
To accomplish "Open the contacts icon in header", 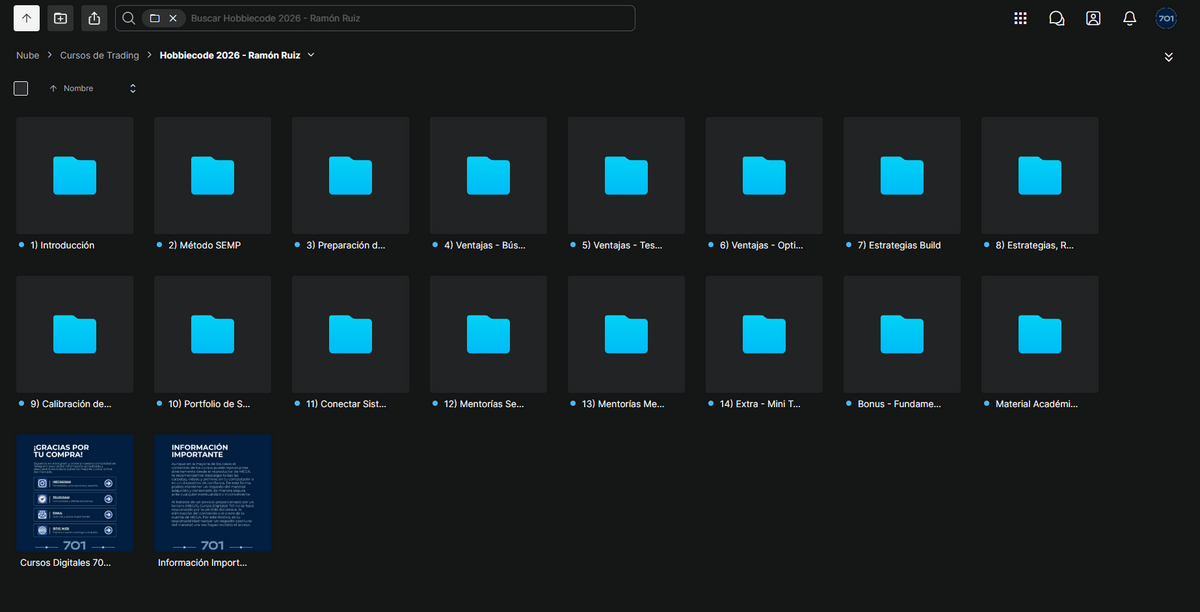I will (x=1093, y=18).
